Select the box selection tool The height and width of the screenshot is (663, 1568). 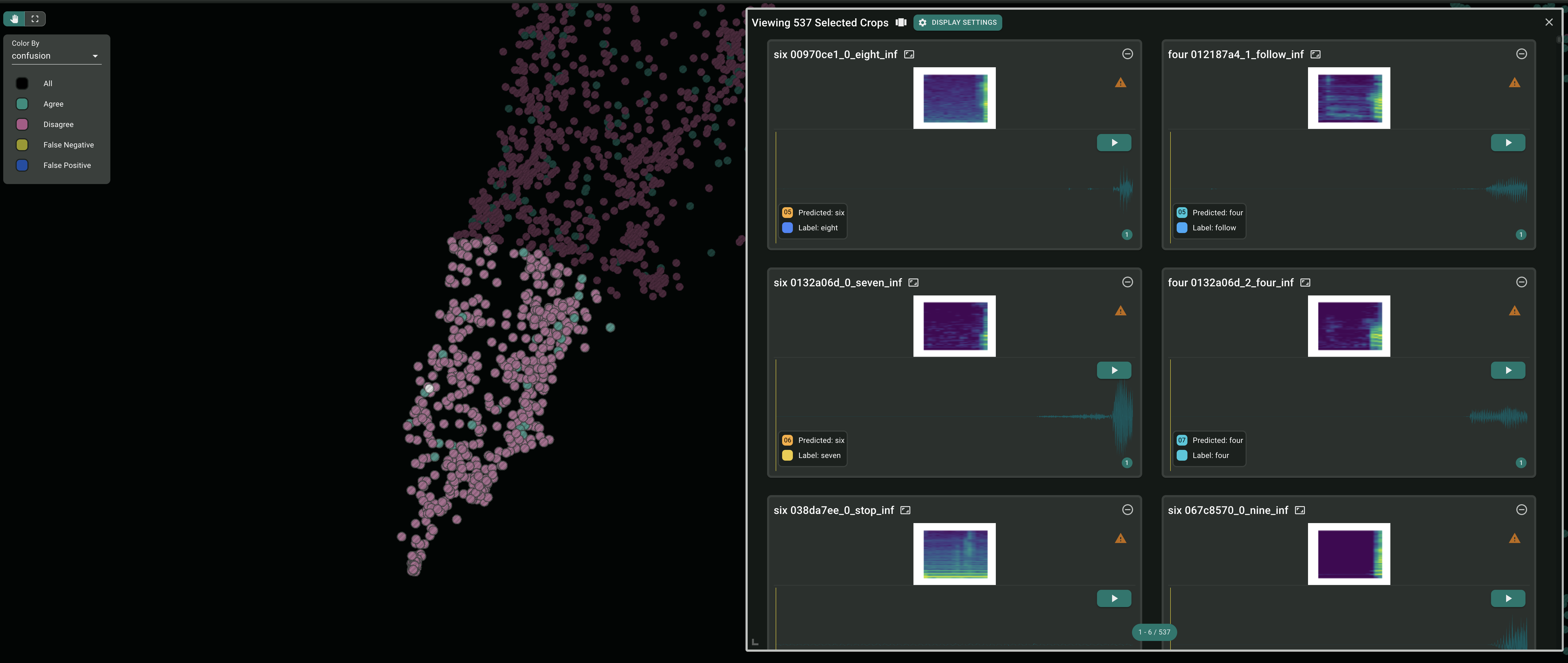tap(35, 19)
